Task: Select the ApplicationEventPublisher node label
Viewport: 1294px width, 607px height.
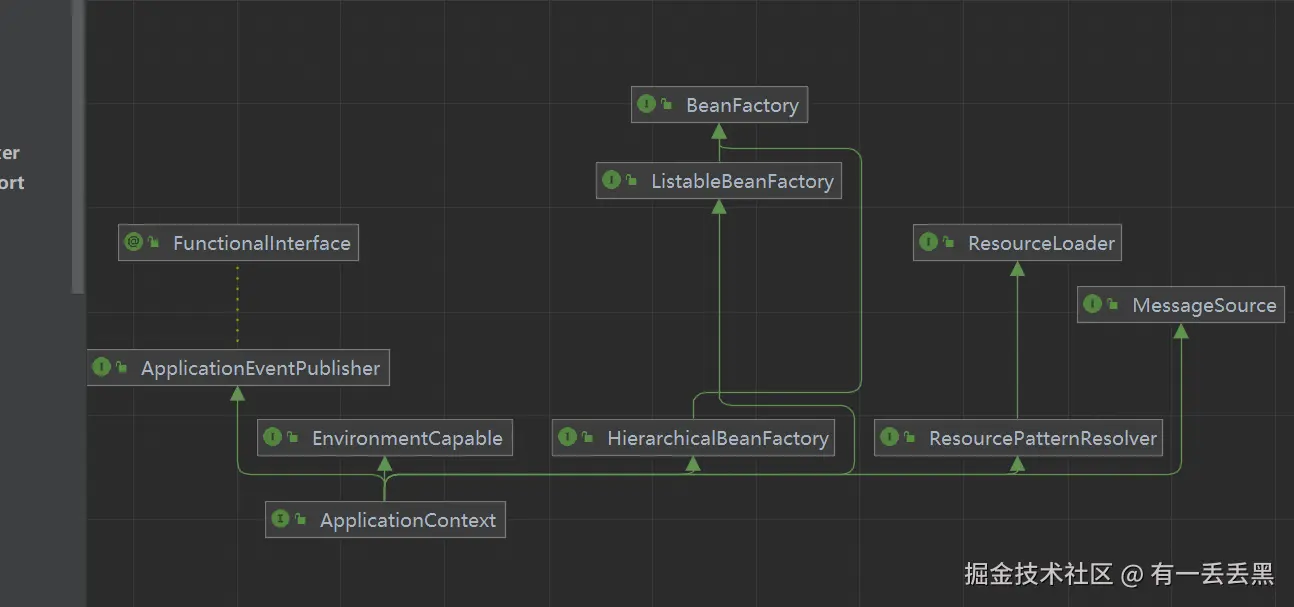Action: [x=260, y=368]
